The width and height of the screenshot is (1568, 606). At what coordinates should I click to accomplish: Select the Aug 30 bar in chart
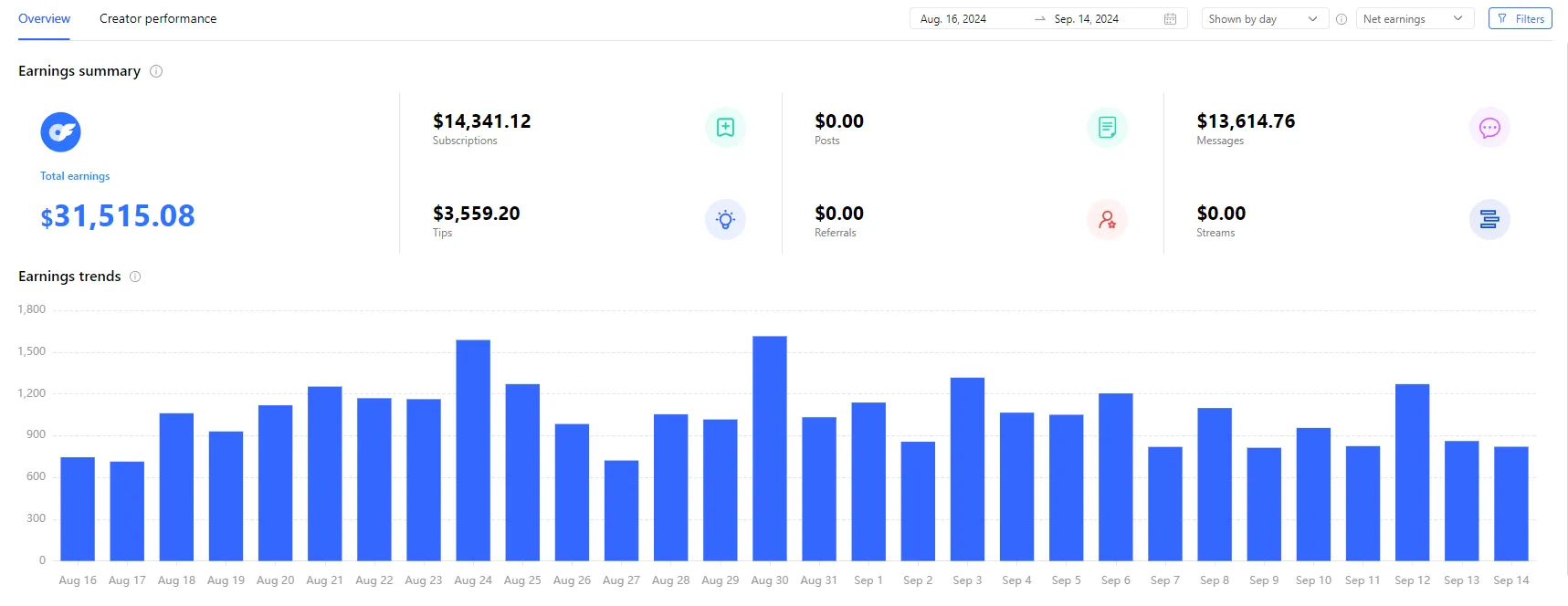769,448
